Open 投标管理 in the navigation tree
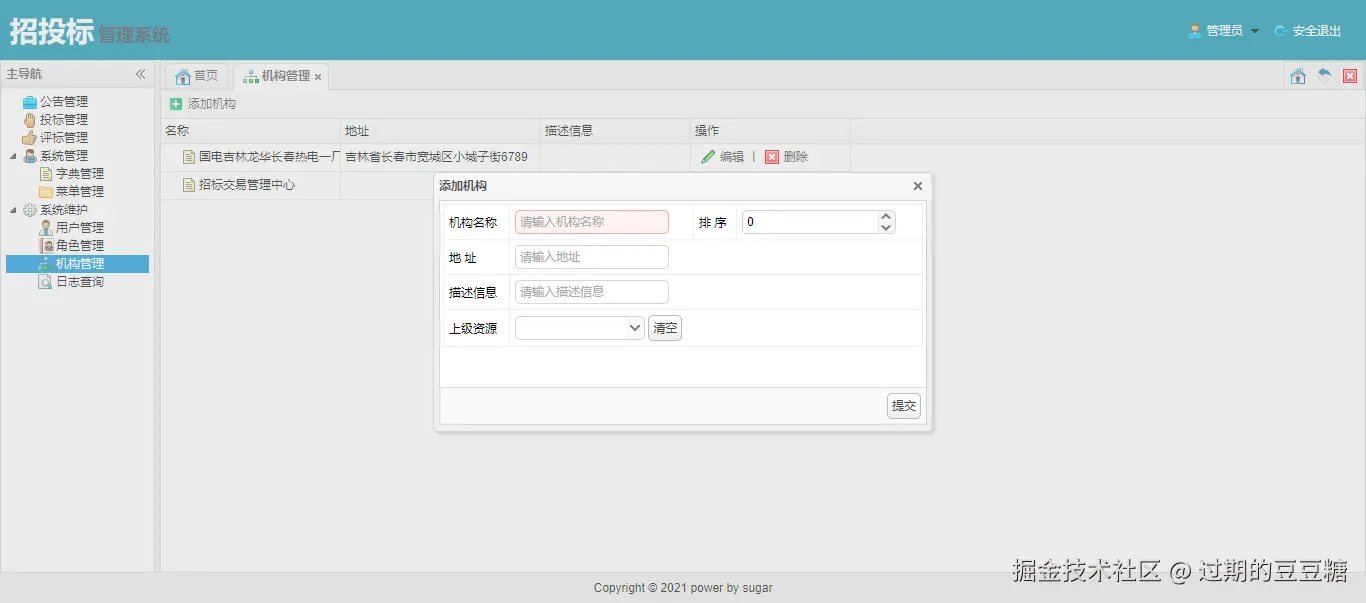The height and width of the screenshot is (603, 1366). coord(64,120)
